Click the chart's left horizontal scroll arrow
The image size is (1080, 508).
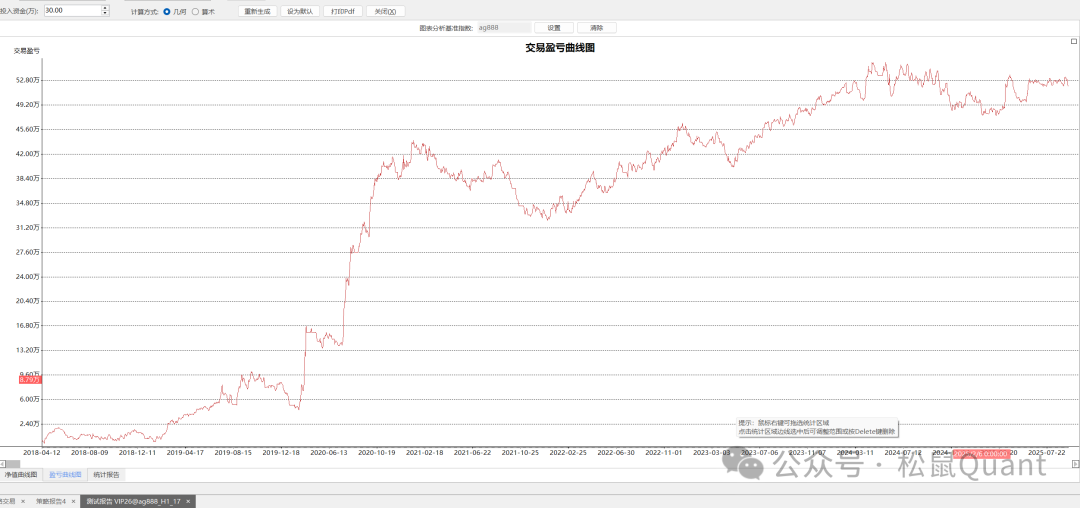tap(4, 463)
